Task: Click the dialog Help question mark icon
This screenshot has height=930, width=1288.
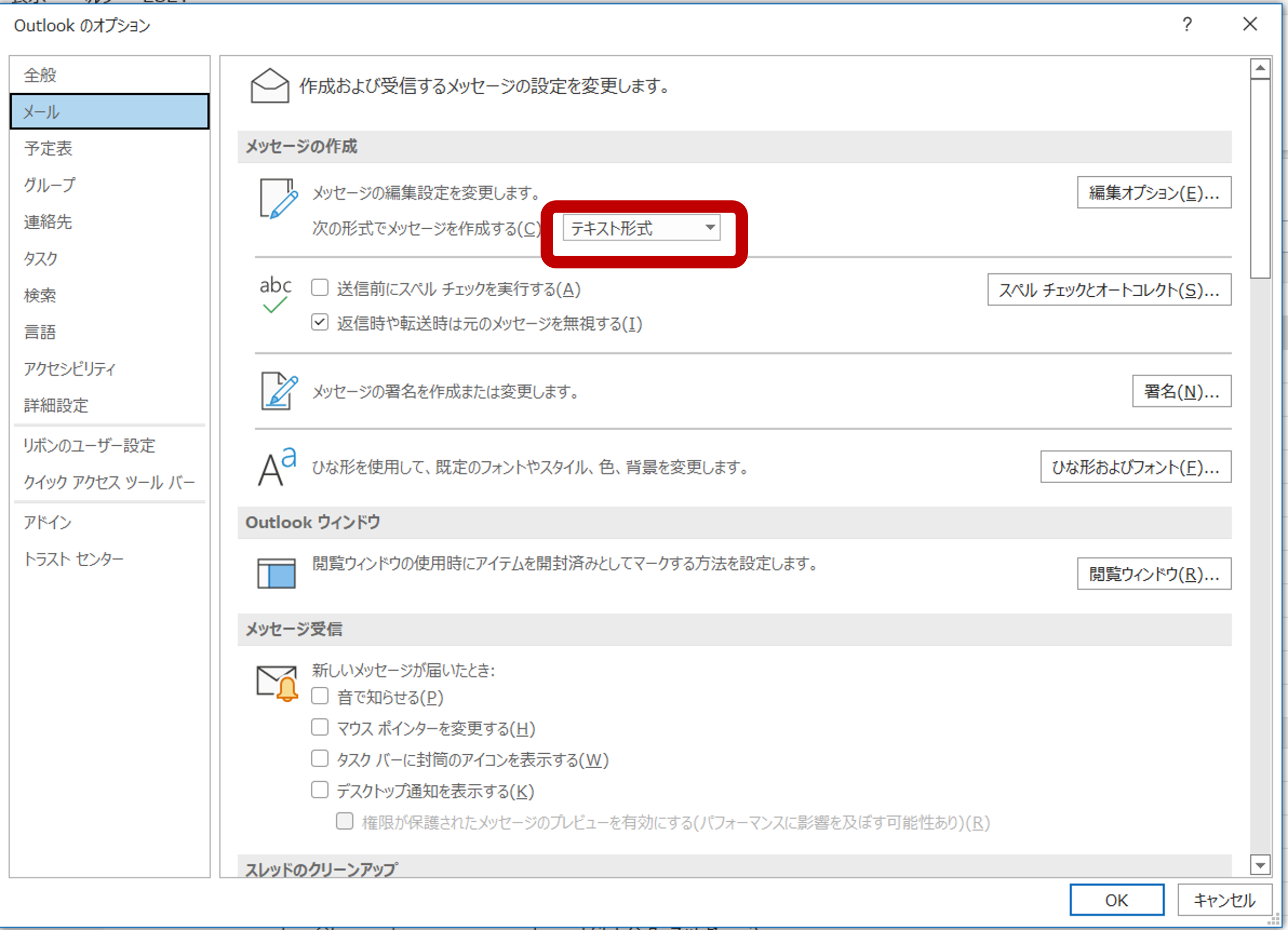Action: click(x=1186, y=25)
